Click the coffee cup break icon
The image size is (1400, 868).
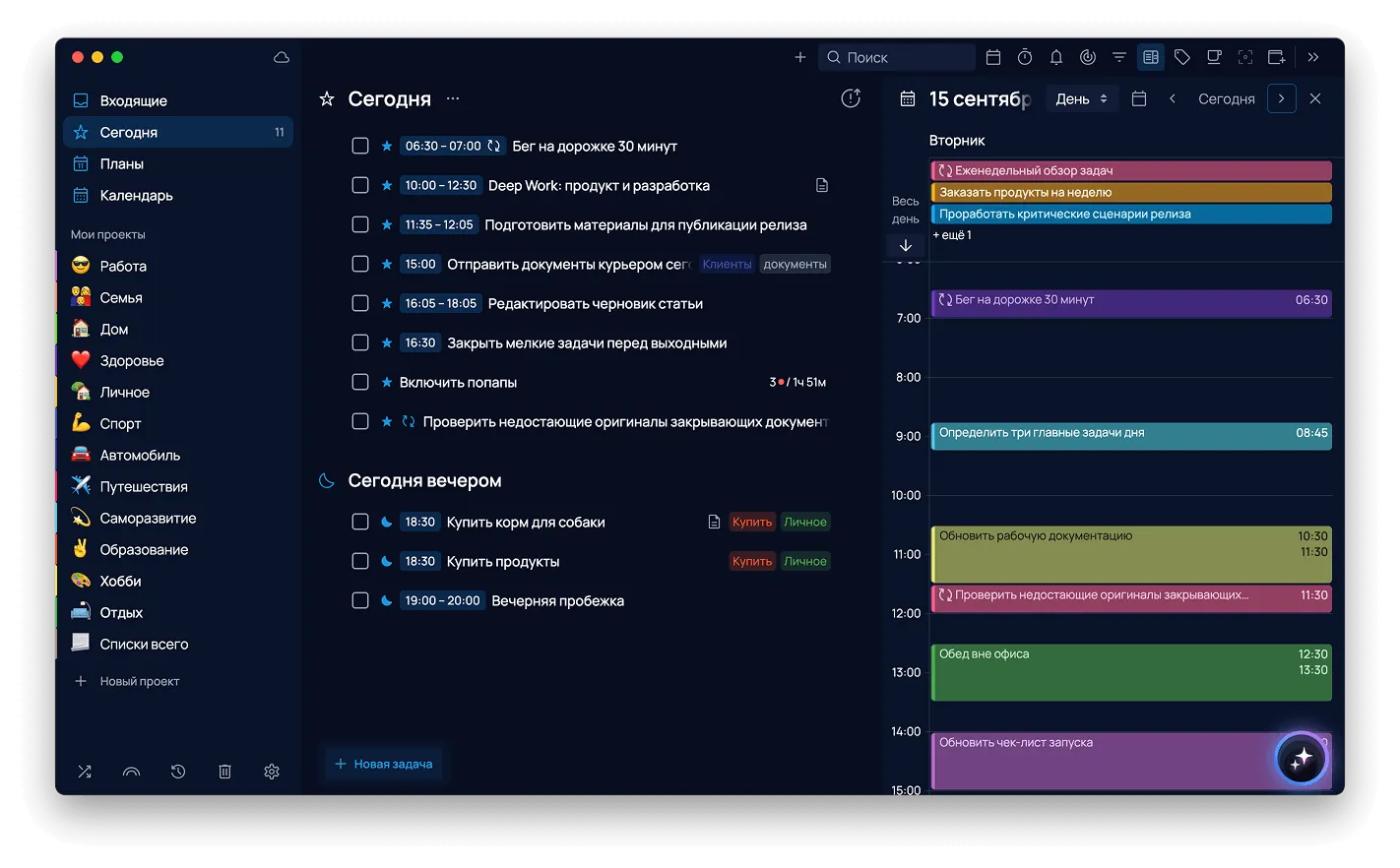pyautogui.click(x=1214, y=57)
